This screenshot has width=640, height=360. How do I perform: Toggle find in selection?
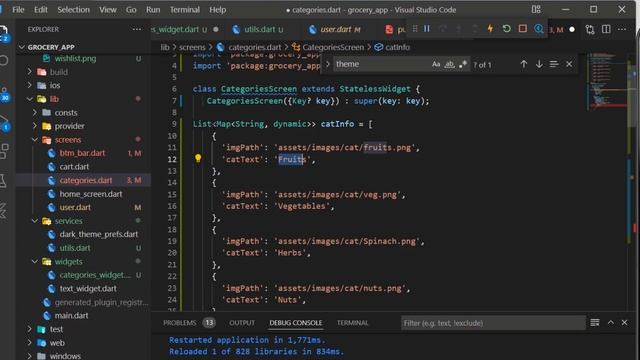click(x=553, y=64)
